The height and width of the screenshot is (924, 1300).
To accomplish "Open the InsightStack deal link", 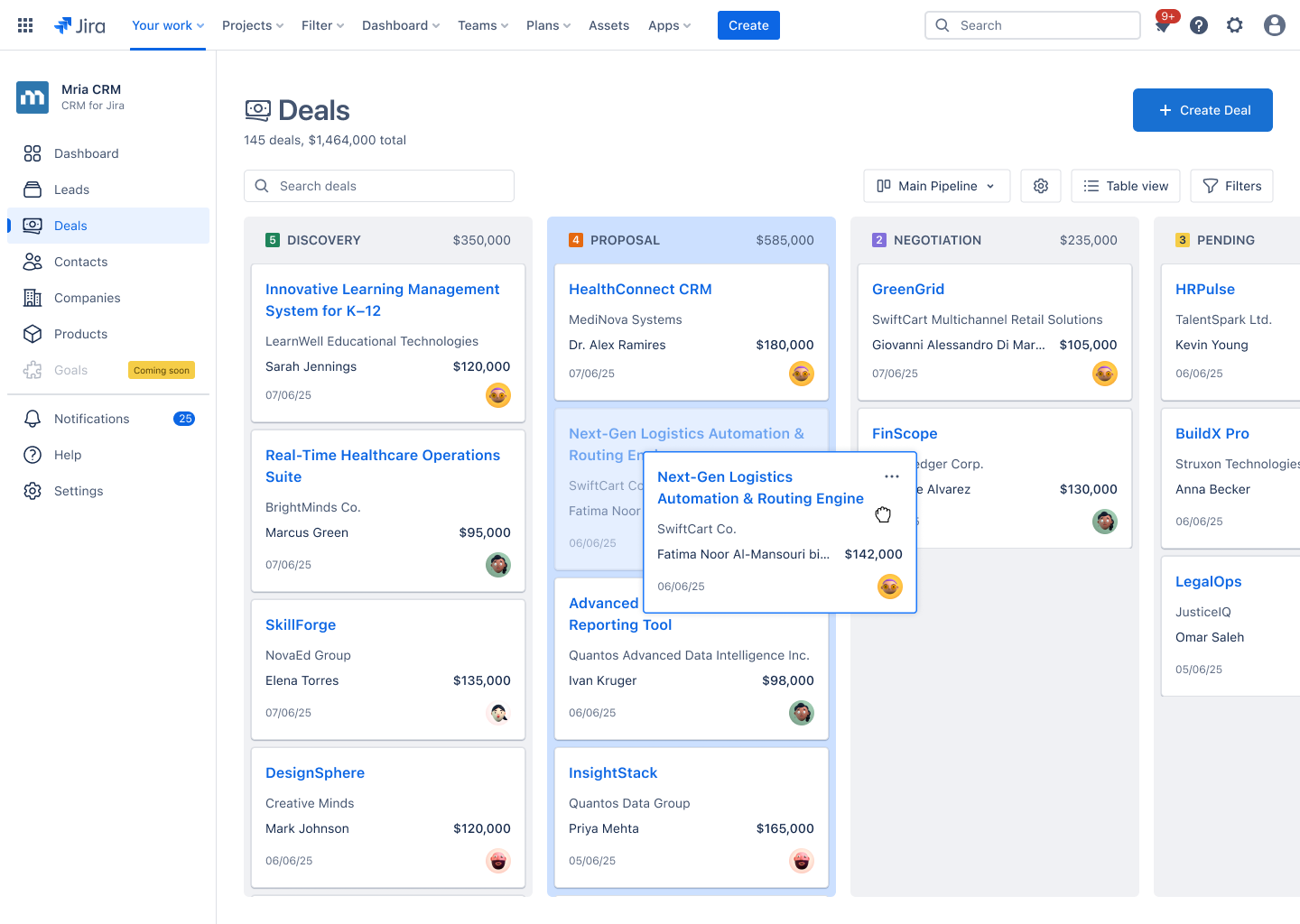I will (x=613, y=772).
